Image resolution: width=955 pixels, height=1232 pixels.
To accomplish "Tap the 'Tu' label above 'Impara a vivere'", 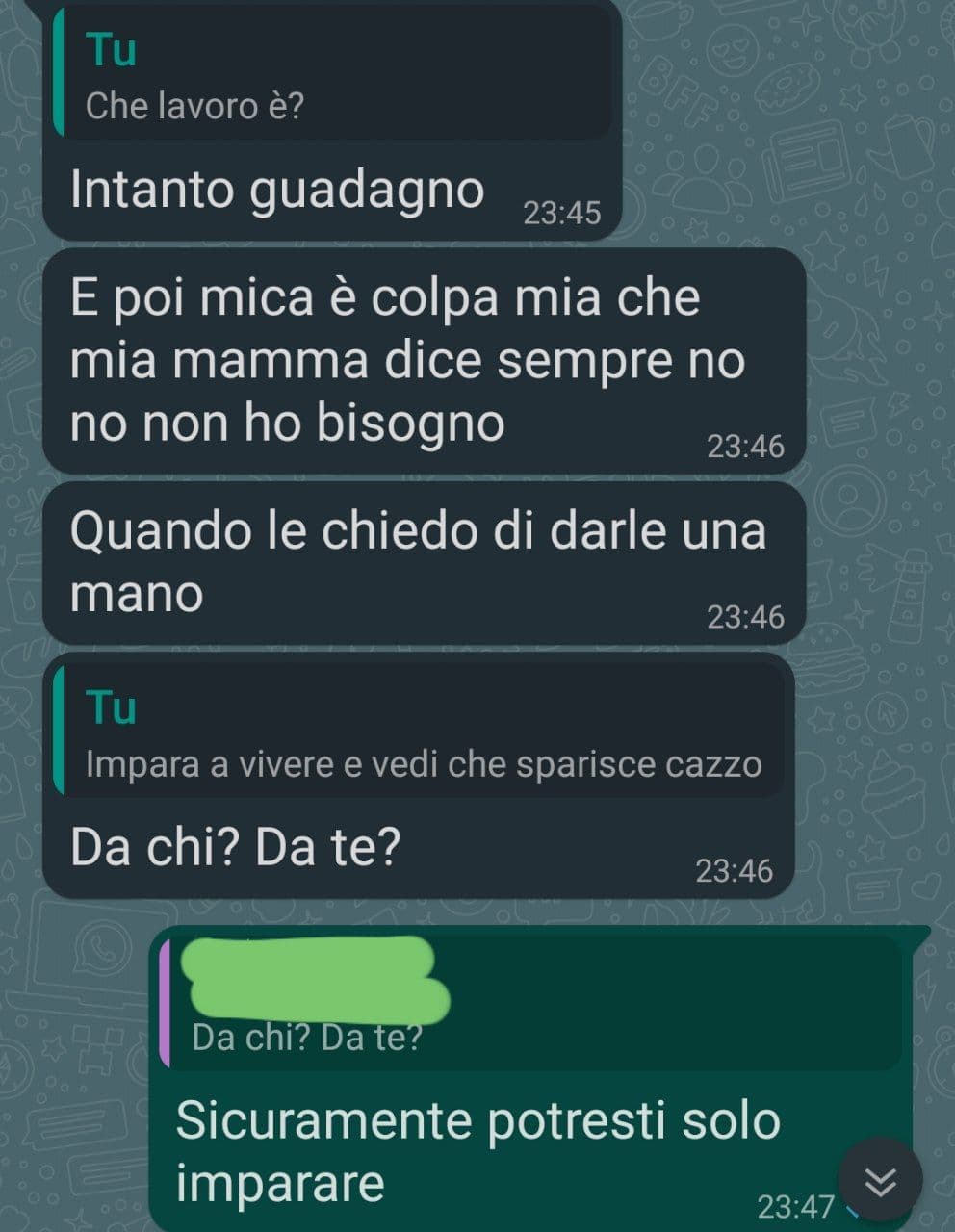I will click(112, 707).
